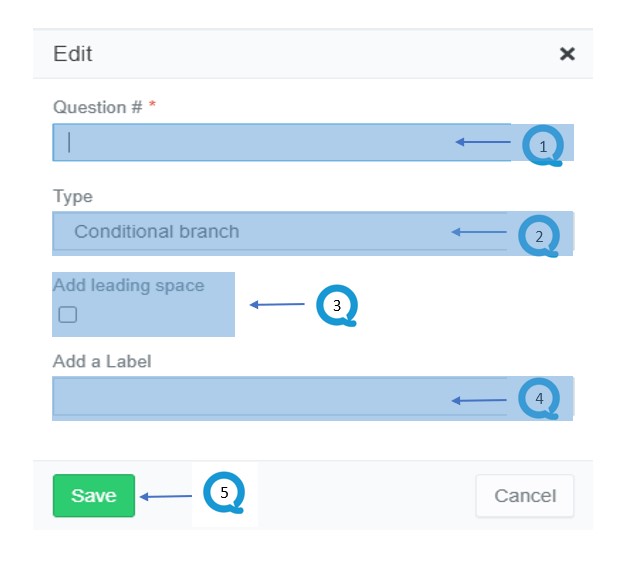Image resolution: width=630 pixels, height=574 pixels.
Task: Click the Type field label
Action: (x=73, y=197)
